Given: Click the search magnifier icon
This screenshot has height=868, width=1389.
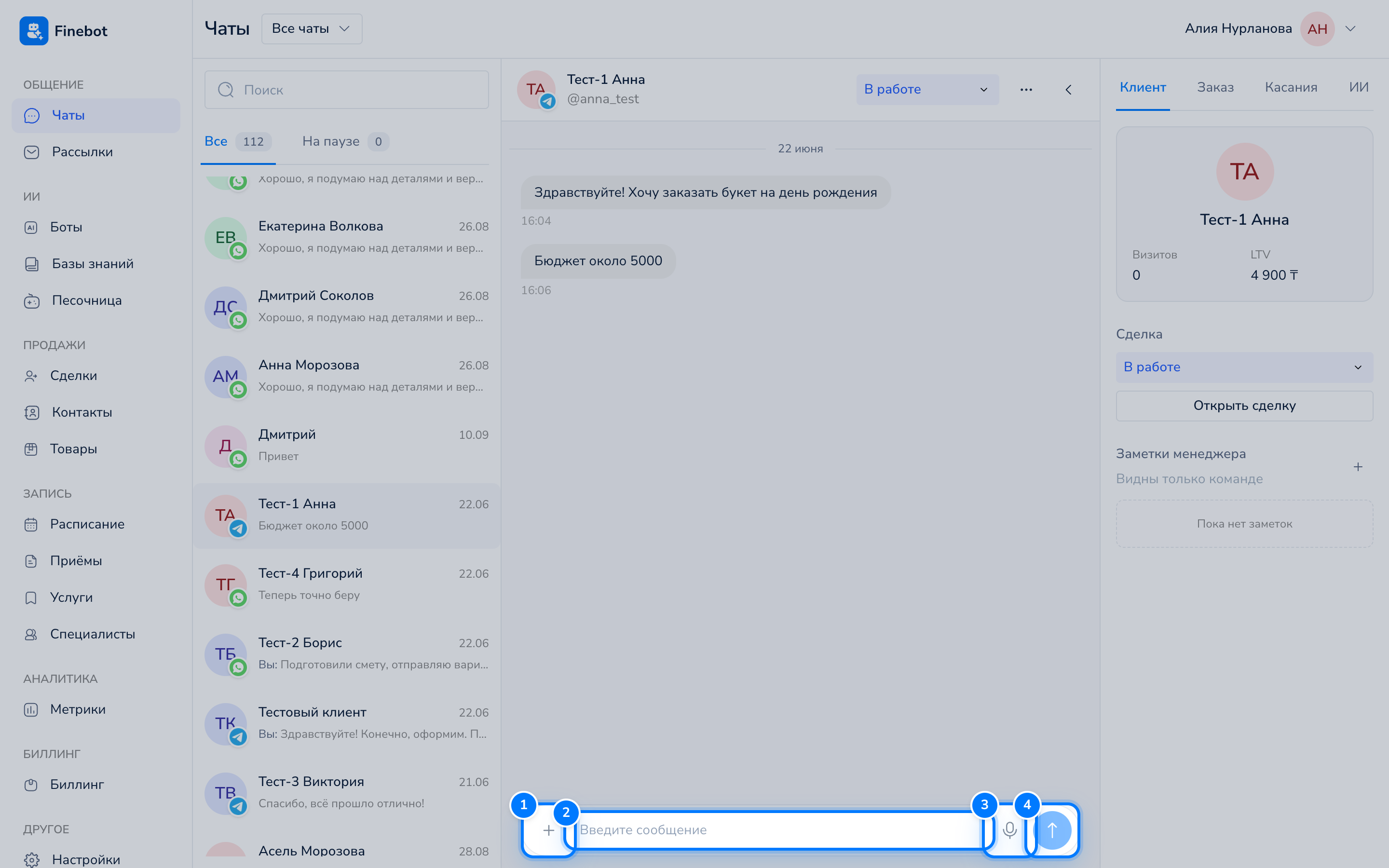Looking at the screenshot, I should coord(226,90).
